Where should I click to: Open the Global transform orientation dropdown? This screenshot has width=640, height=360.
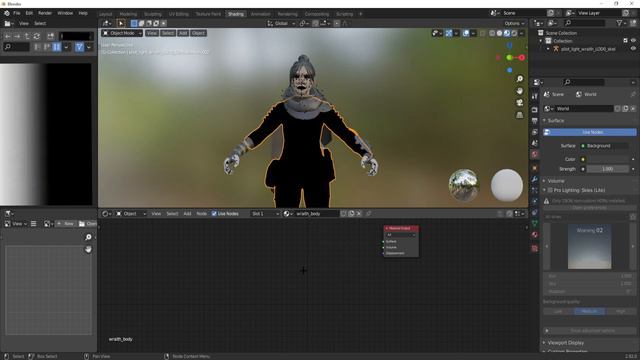[x=281, y=23]
